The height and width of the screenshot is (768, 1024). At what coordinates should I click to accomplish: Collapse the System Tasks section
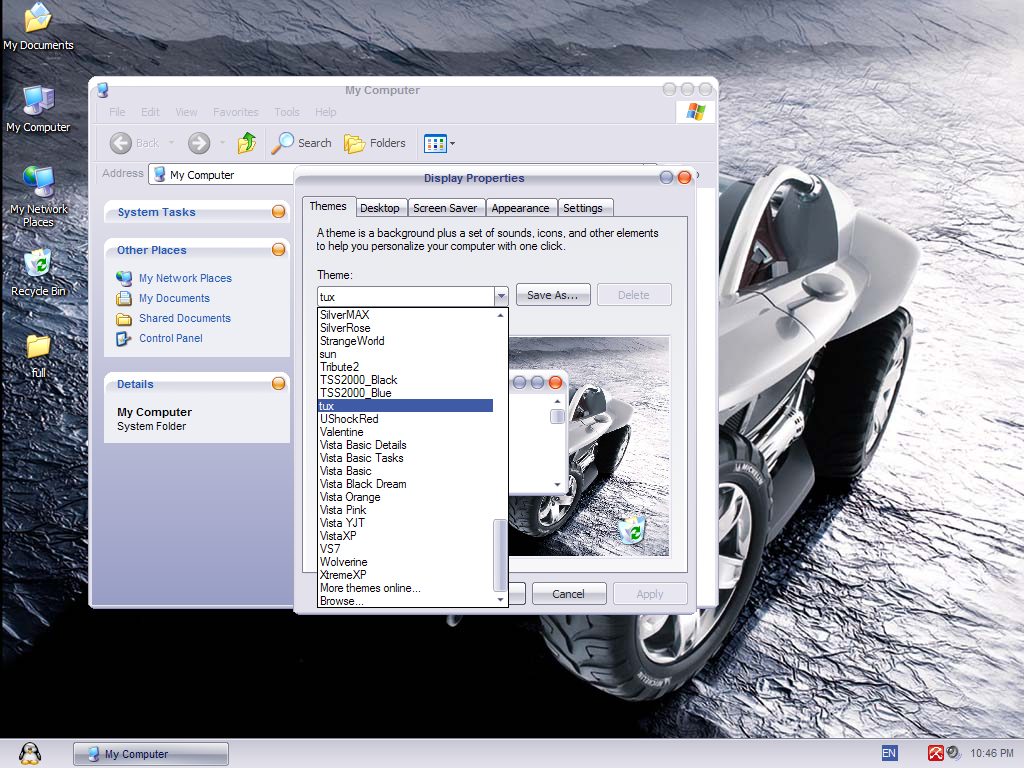coord(277,212)
